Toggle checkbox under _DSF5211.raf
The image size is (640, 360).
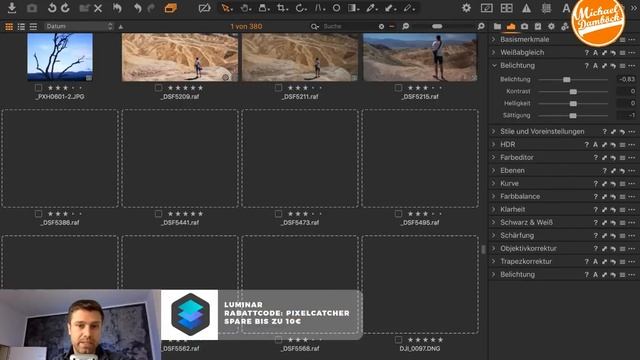(278, 88)
